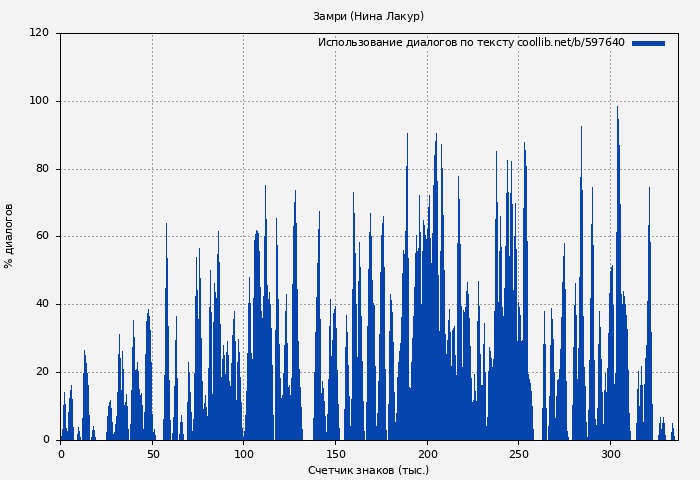This screenshot has width=700, height=480.
Task: Click the y-axis label "% диалогов"
Action: pyautogui.click(x=10, y=236)
